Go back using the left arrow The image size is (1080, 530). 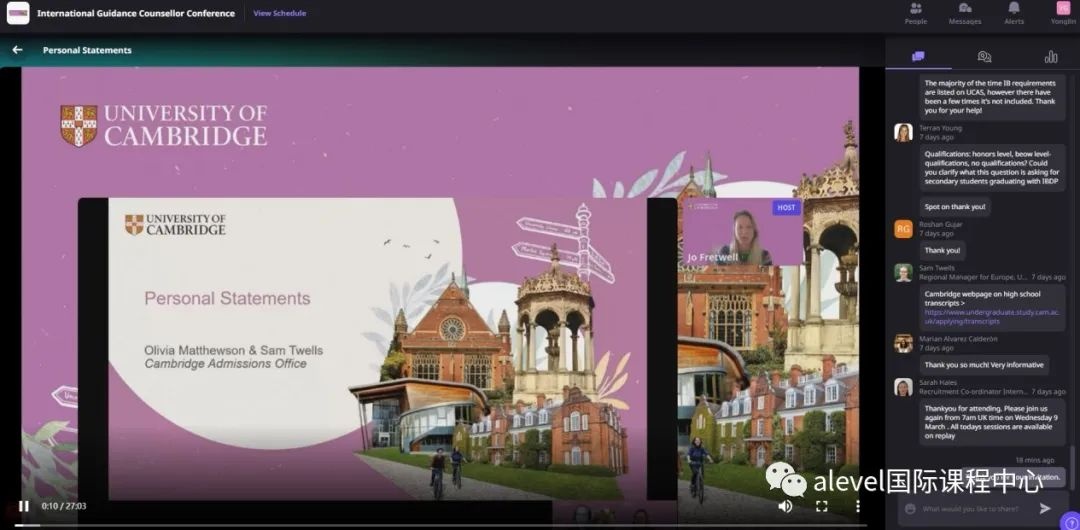click(x=17, y=50)
